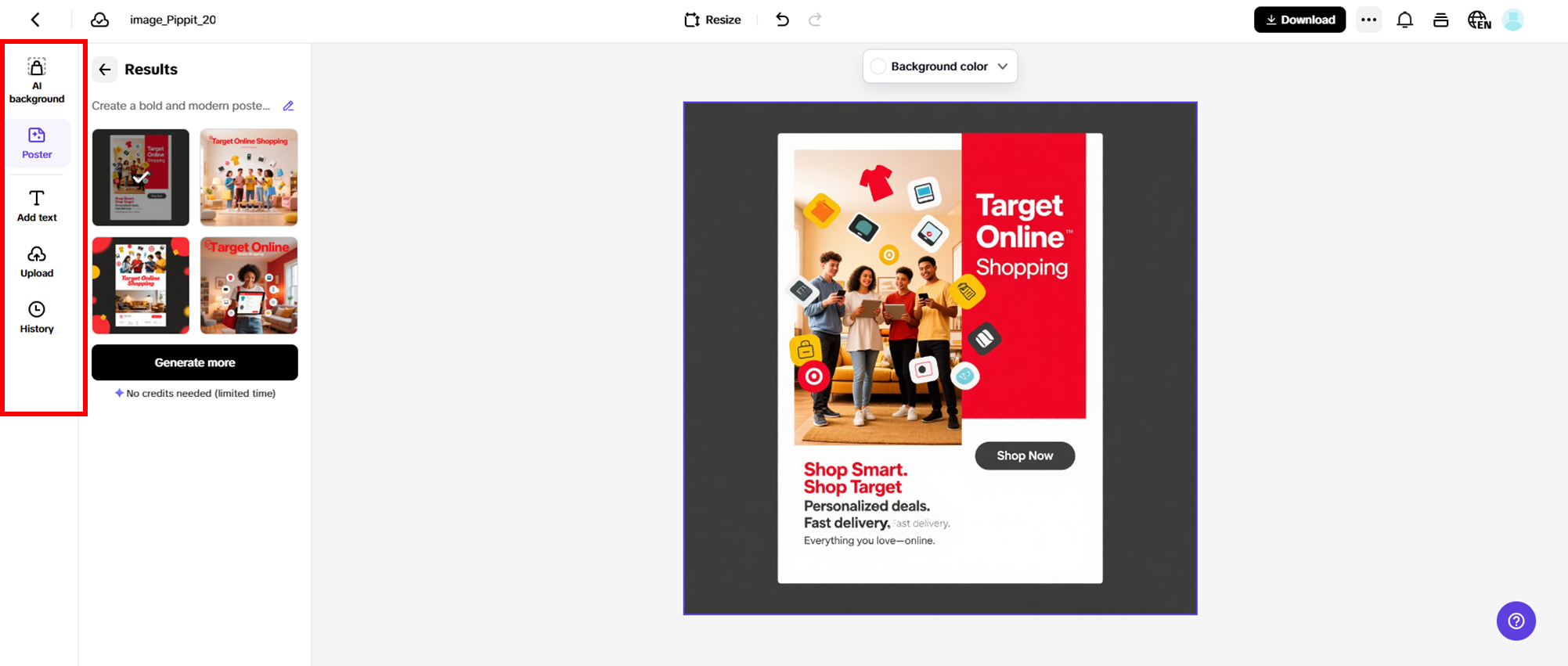
Task: Select the woman-with-tablet poster thumbnail
Action: [249, 286]
